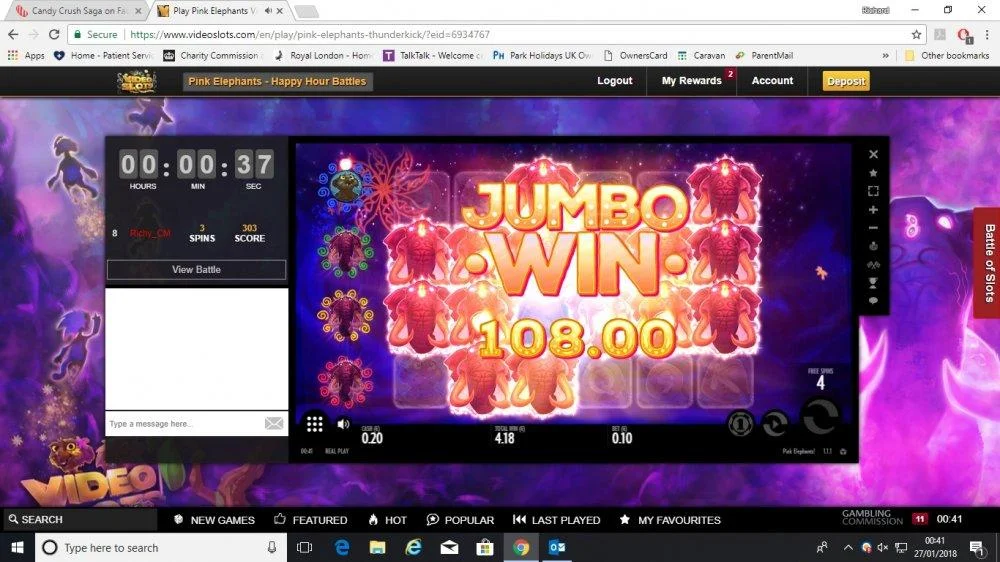Open the Royal London bookmark
Viewport: 1000px width, 562px height.
323,55
